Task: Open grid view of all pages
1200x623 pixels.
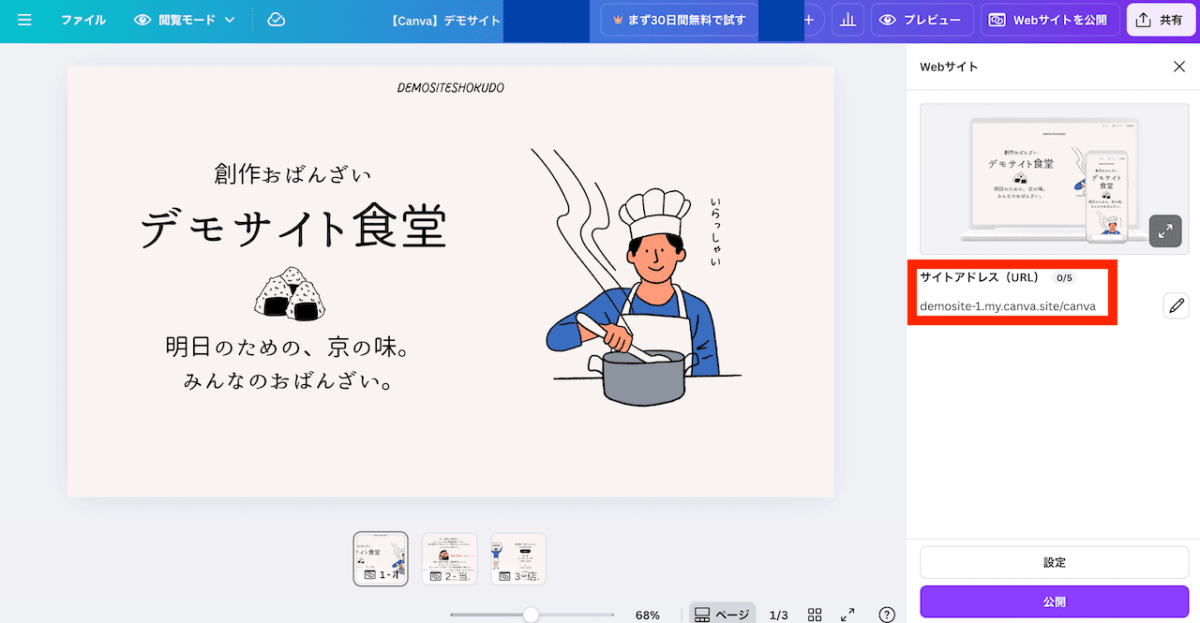Action: 815,615
